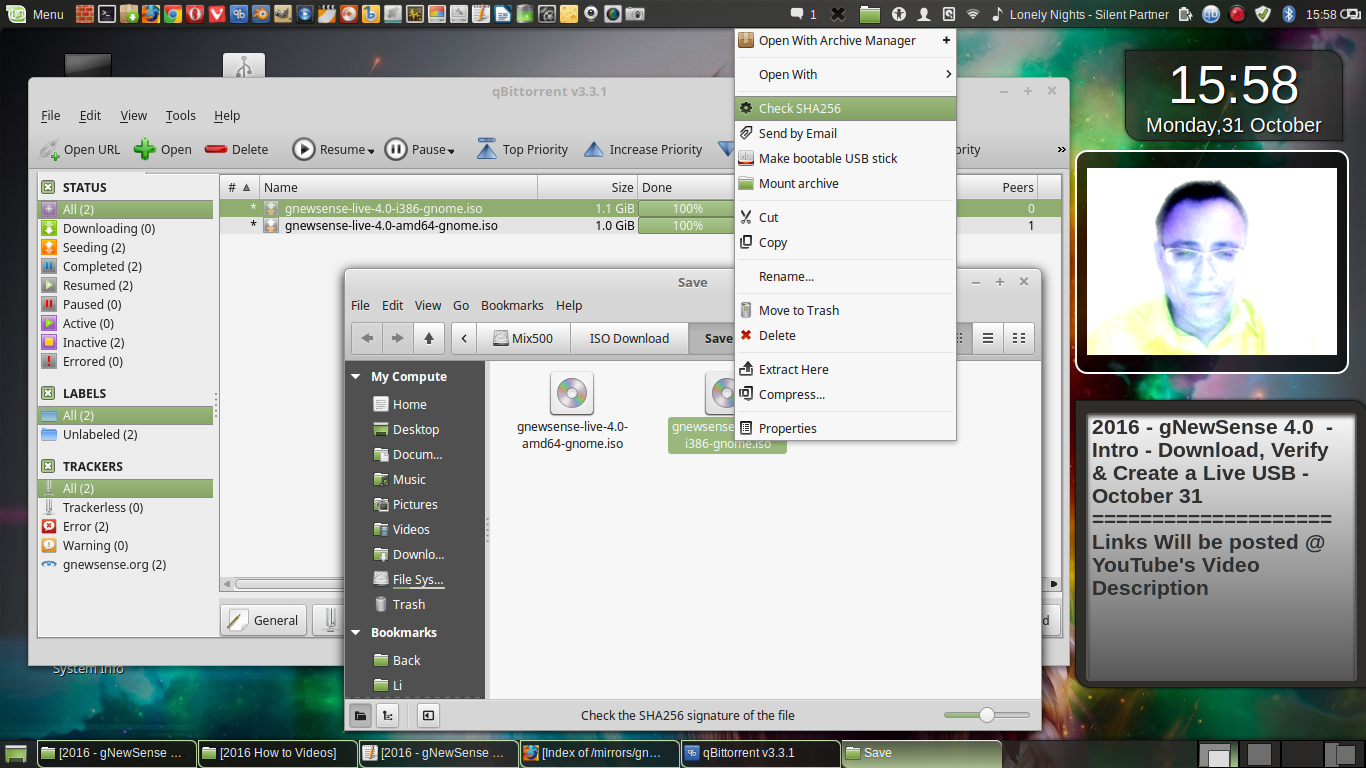Image resolution: width=1366 pixels, height=768 pixels.
Task: Click the i386 torrent's 100% progress bar
Action: pyautogui.click(x=687, y=209)
